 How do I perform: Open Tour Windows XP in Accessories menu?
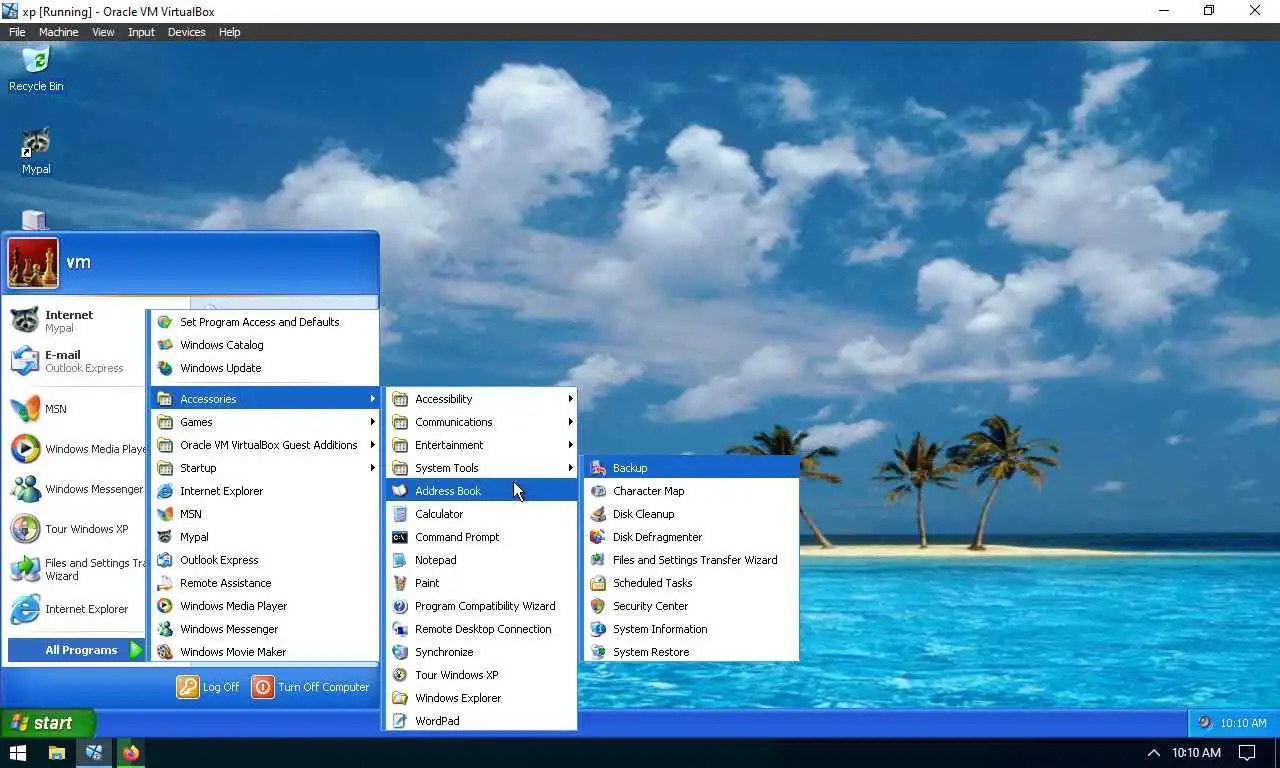[x=481, y=675]
